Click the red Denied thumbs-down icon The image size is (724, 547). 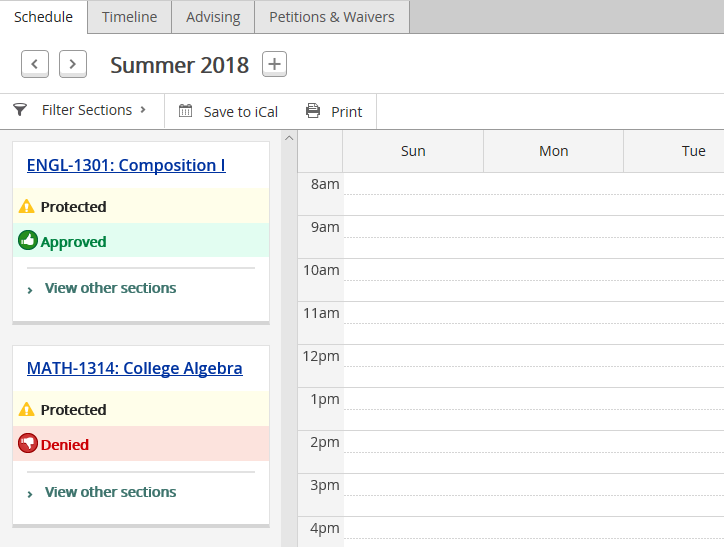[x=28, y=443]
